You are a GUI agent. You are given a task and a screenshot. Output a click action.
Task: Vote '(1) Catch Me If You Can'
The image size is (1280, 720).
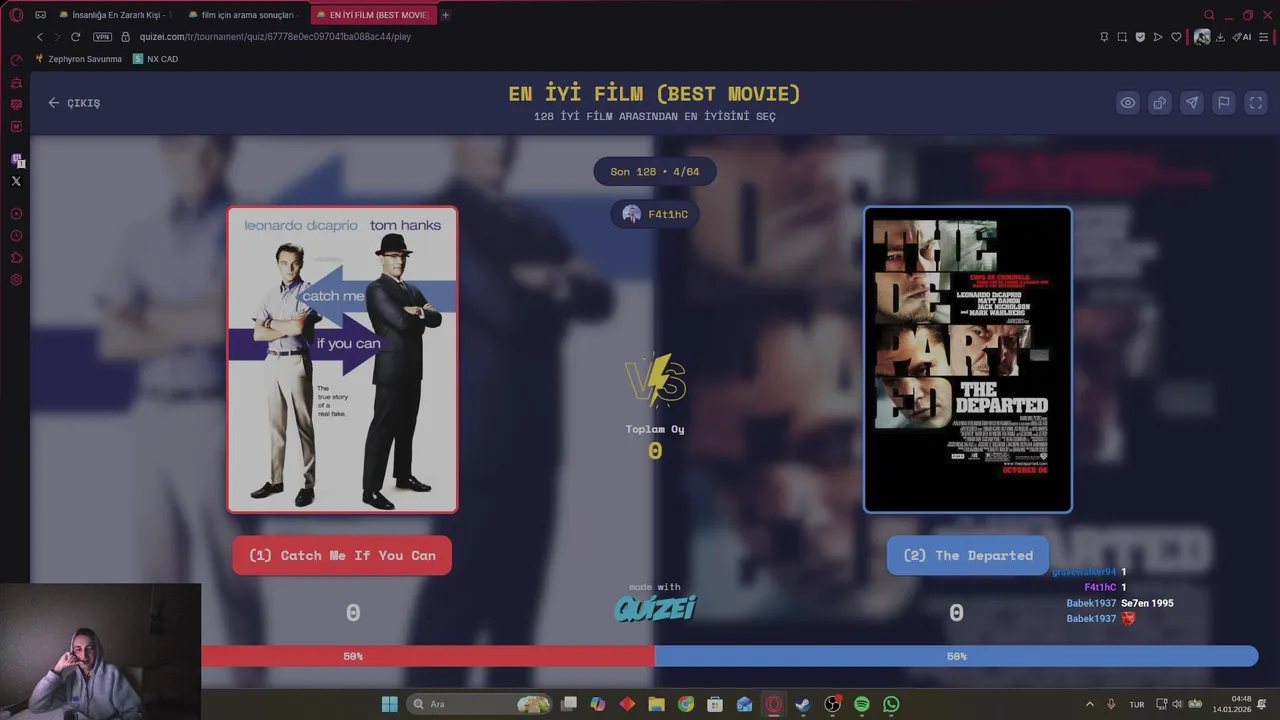tap(342, 555)
